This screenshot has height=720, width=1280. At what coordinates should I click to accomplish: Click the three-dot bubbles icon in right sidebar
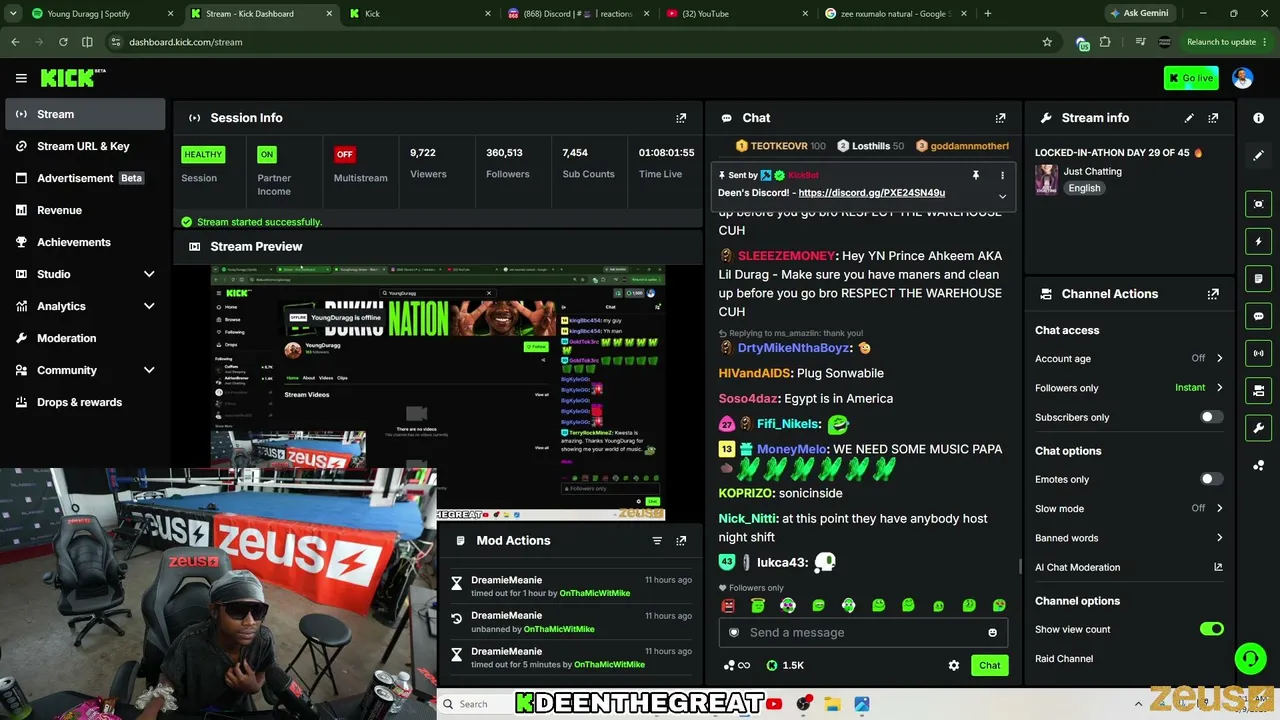click(x=1259, y=465)
